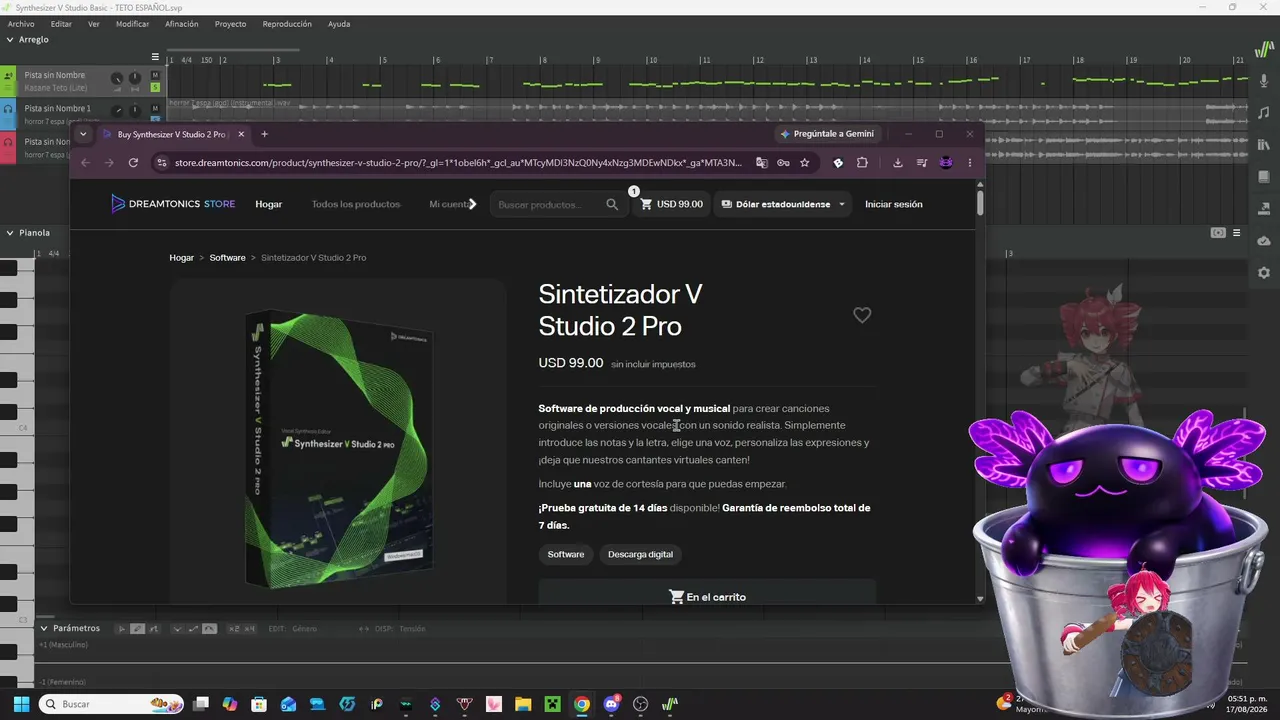Adjust the pan knob of Pista sin Nombre 1

coord(135,110)
